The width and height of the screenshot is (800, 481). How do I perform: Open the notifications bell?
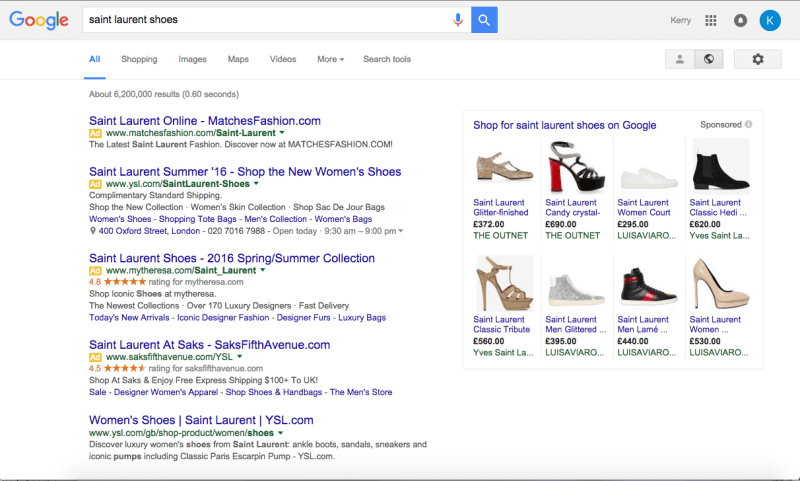[740, 20]
